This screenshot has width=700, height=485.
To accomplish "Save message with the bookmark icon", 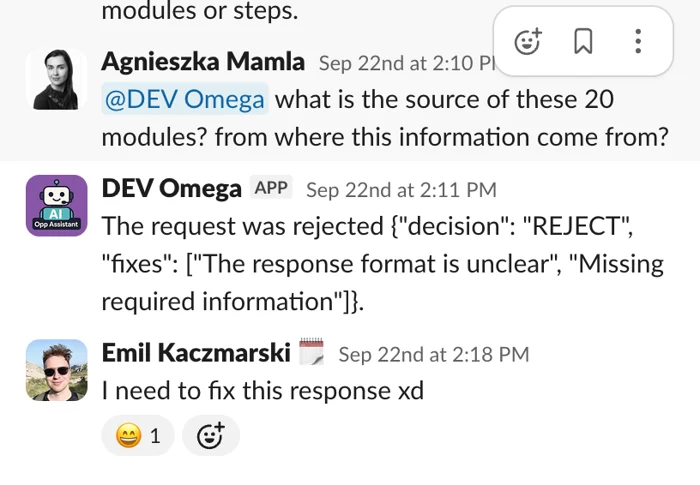I will (583, 41).
